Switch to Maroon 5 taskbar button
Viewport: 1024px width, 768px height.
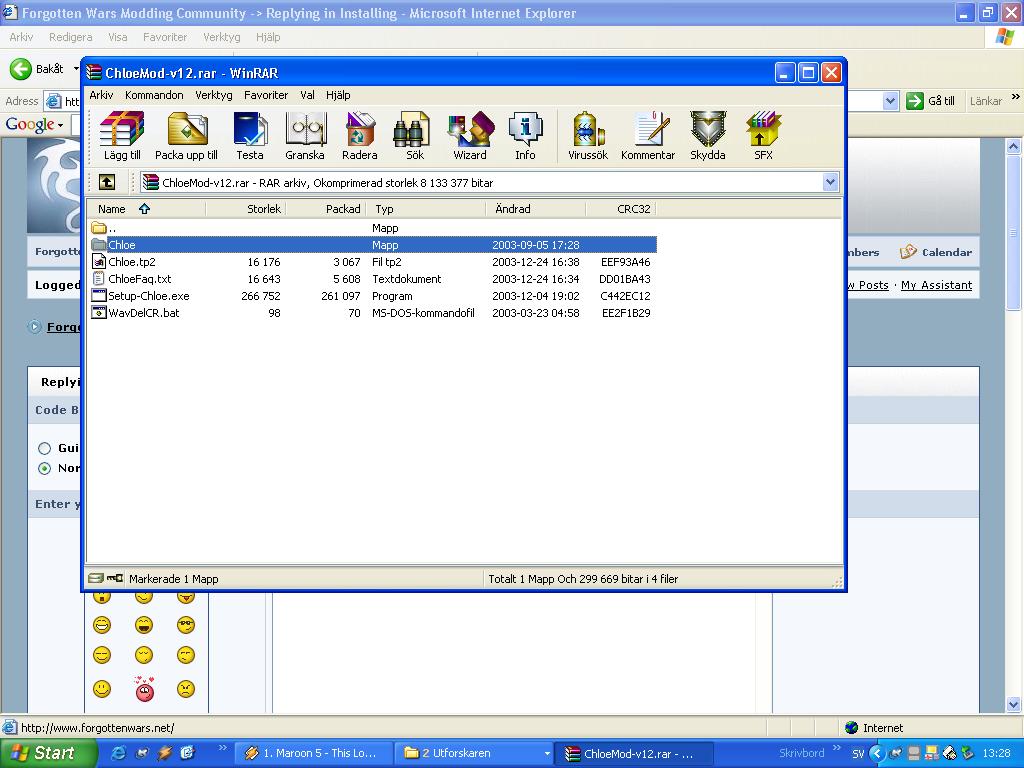pyautogui.click(x=312, y=753)
